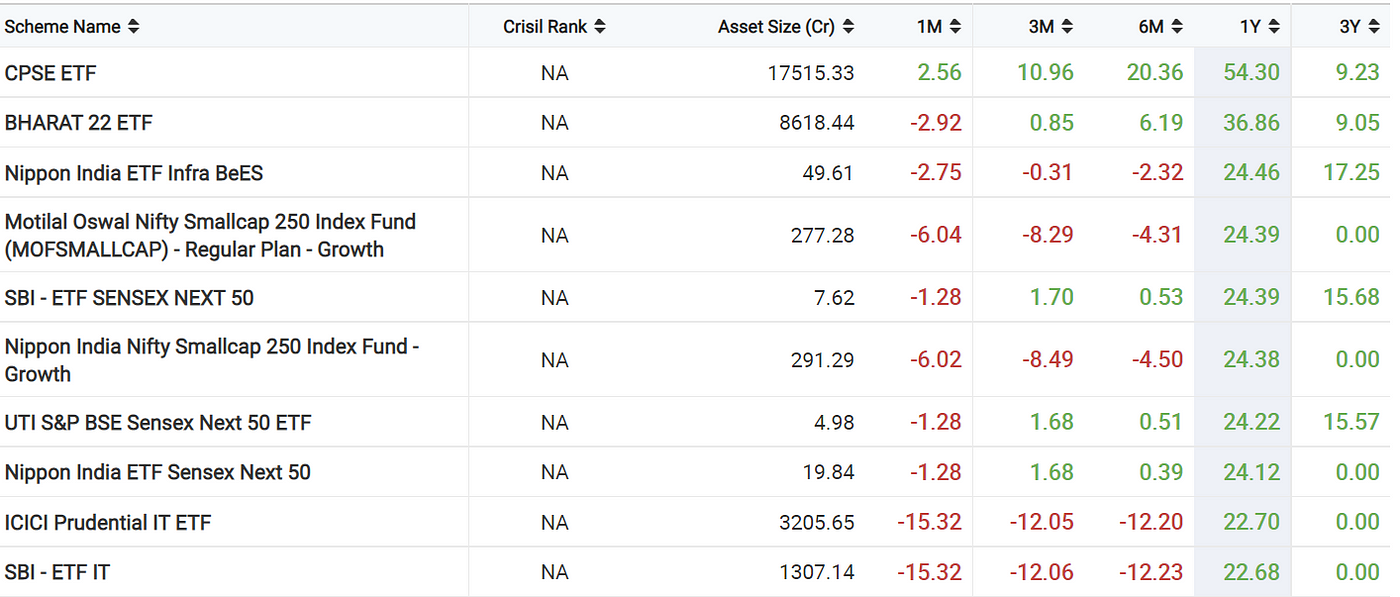The width and height of the screenshot is (1400, 597).
Task: Click 1Y return value 22.68
Action: [1251, 572]
